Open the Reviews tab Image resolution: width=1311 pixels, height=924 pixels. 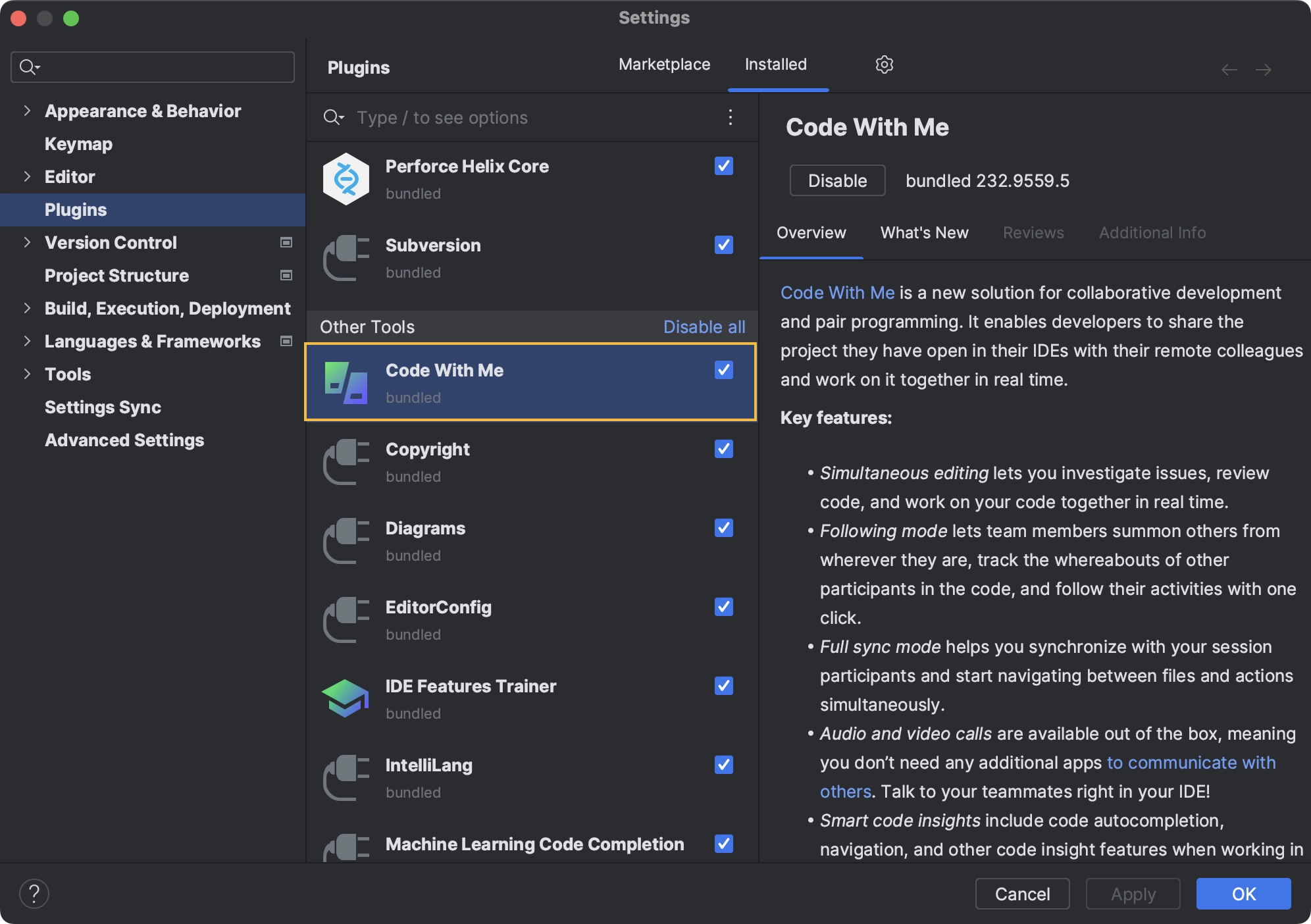1033,233
